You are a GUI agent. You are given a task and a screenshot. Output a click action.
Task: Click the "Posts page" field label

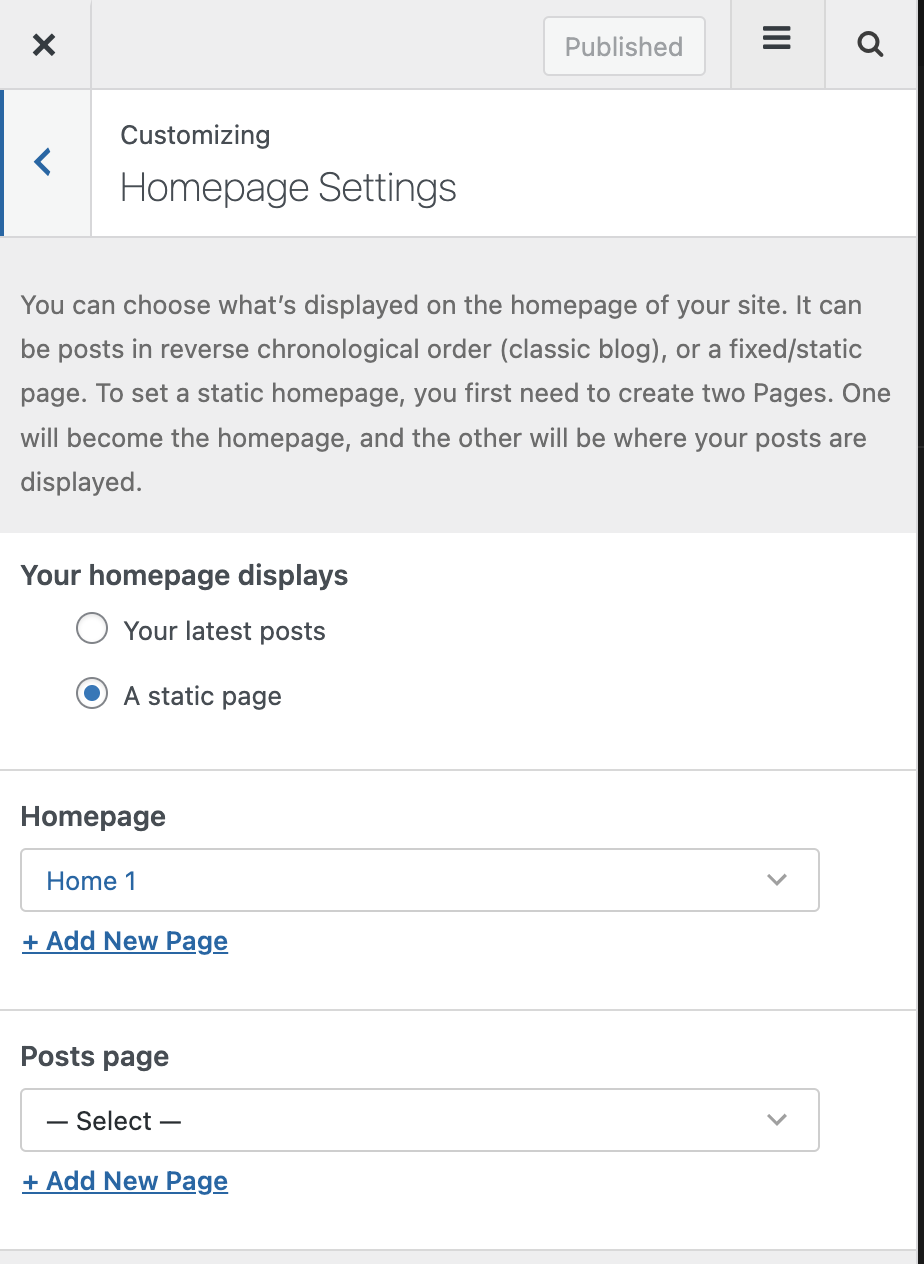tap(95, 1057)
